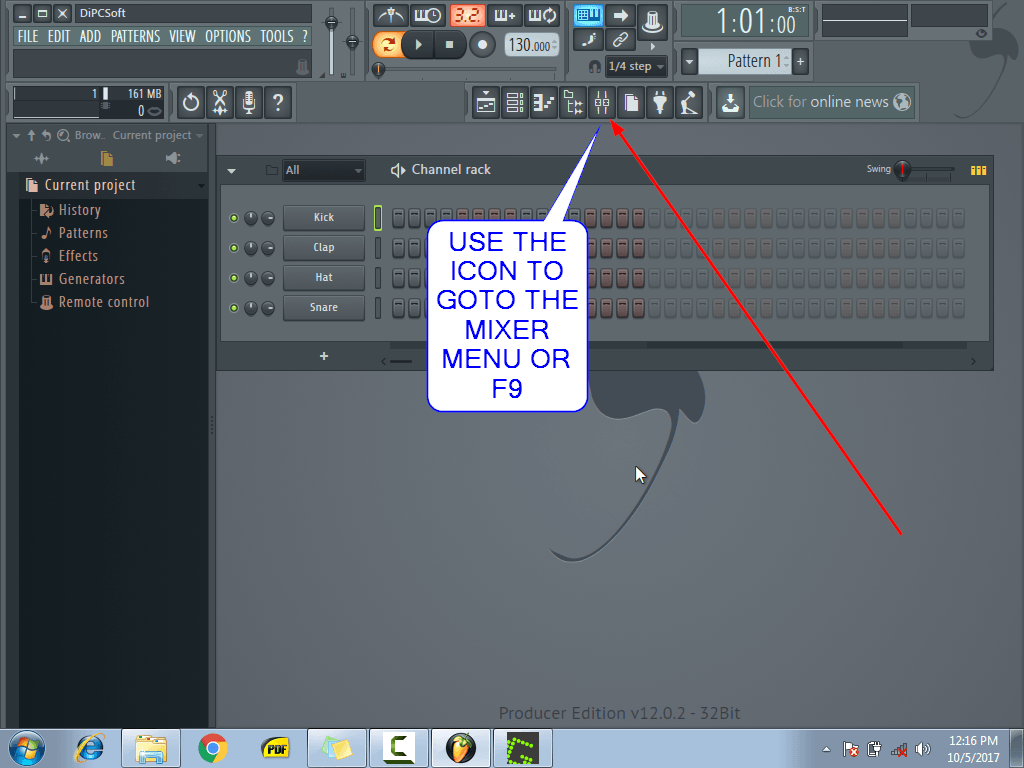The height and width of the screenshot is (768, 1024).
Task: Select the Hat channel button
Action: 324,278
